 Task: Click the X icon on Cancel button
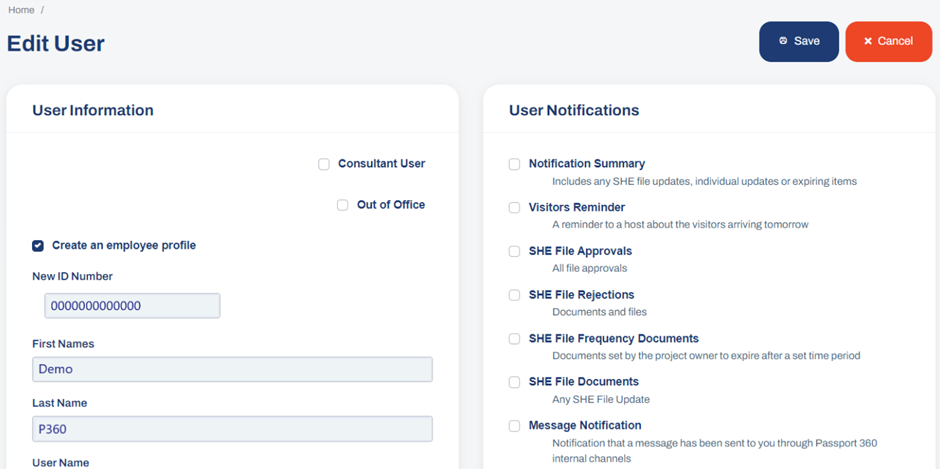867,41
